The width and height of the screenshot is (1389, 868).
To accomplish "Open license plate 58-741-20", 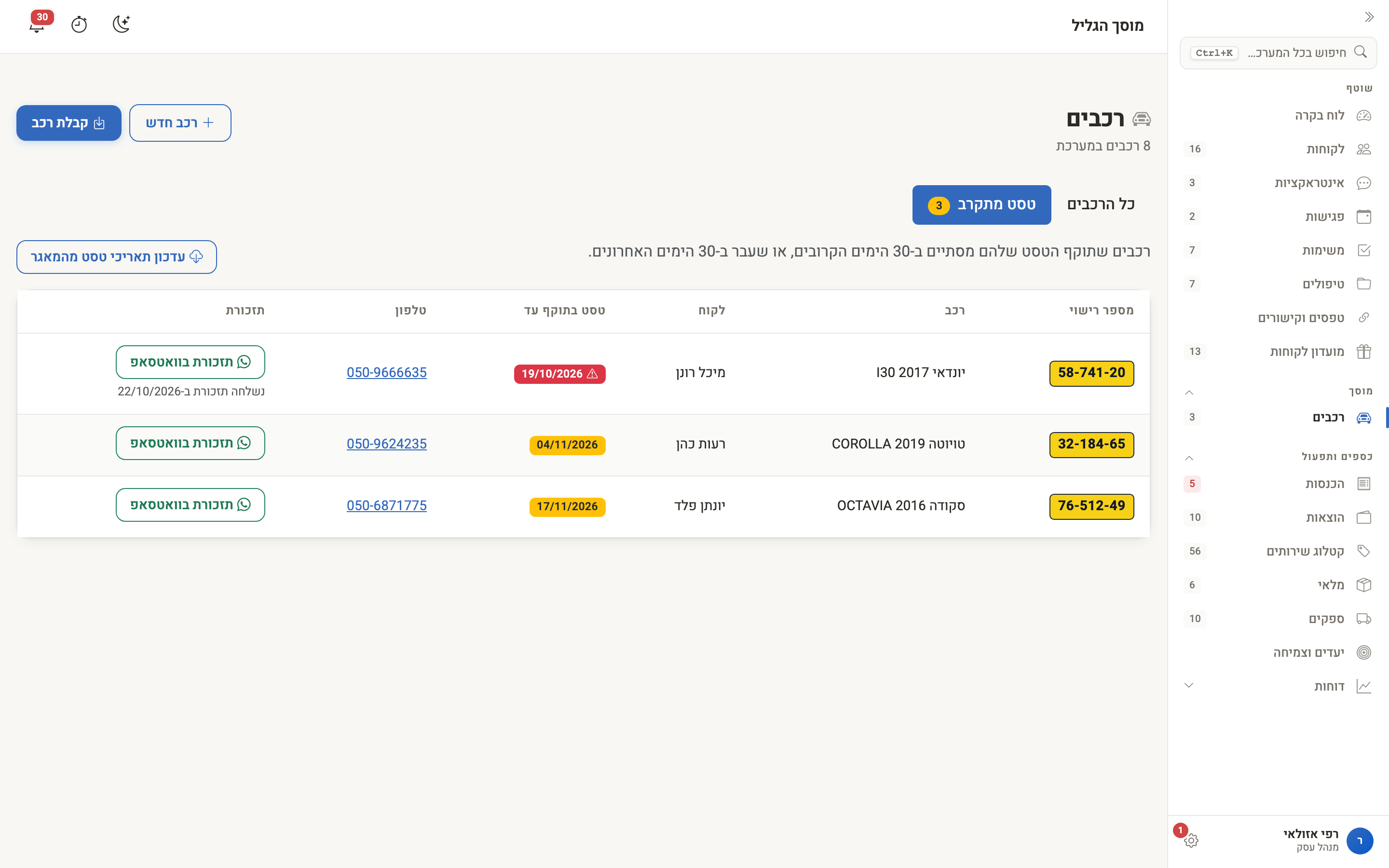I will pyautogui.click(x=1092, y=373).
